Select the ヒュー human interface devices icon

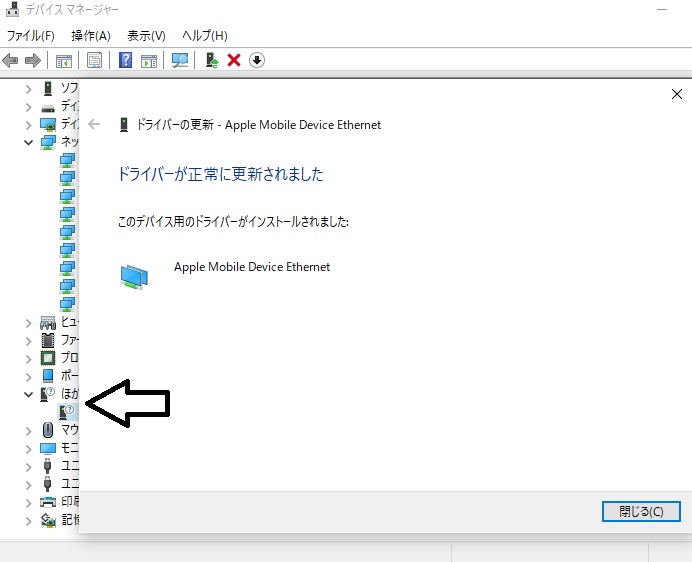48,323
